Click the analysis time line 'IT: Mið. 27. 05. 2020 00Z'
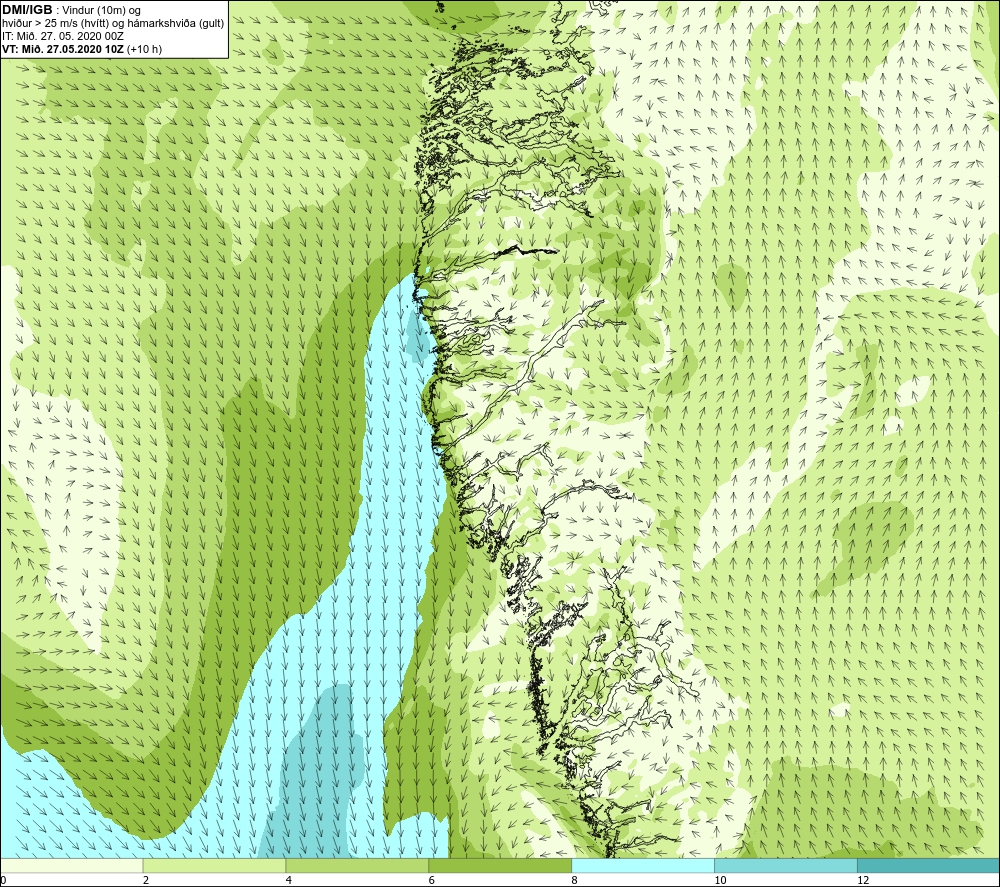The image size is (1000, 887). (62, 36)
